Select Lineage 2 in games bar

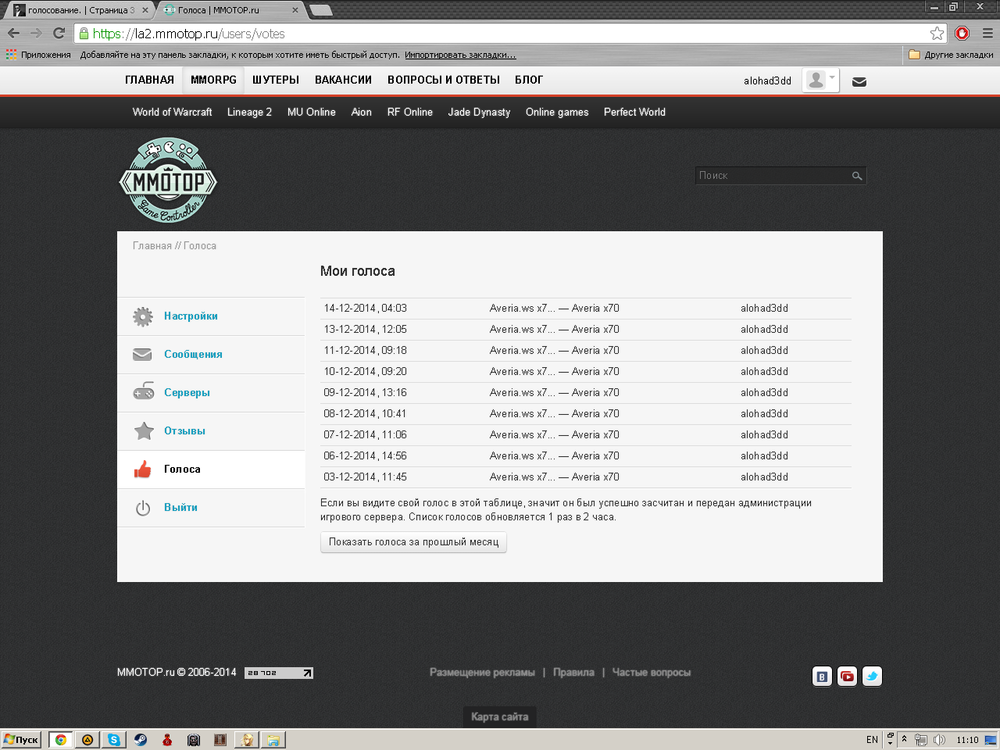pos(249,112)
